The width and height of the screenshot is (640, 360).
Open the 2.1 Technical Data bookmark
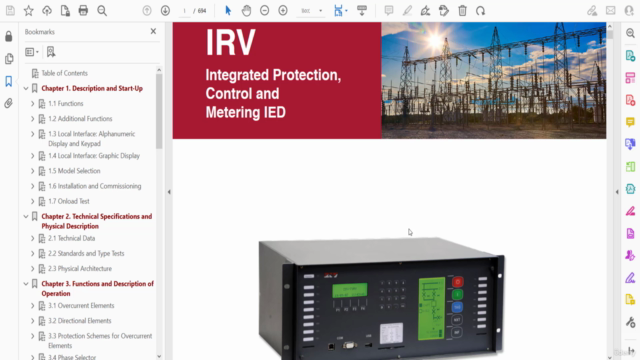[71, 238]
